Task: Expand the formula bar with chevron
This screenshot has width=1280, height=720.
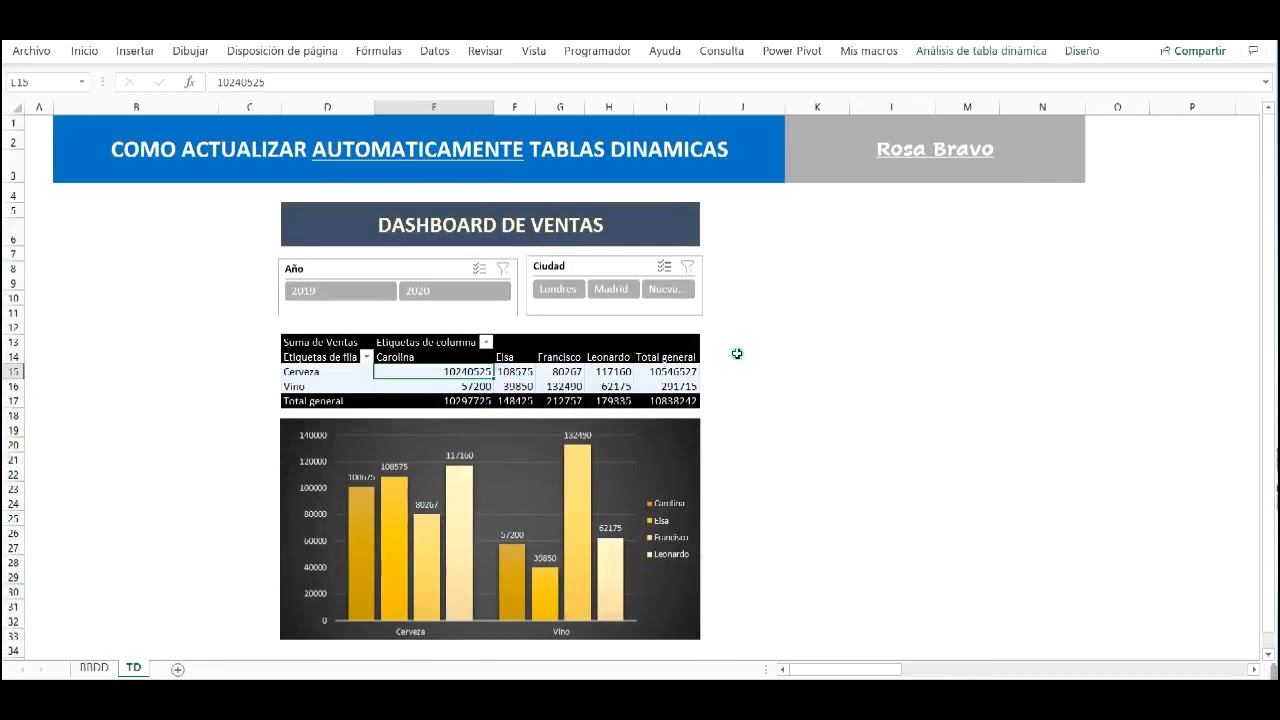Action: (1265, 82)
